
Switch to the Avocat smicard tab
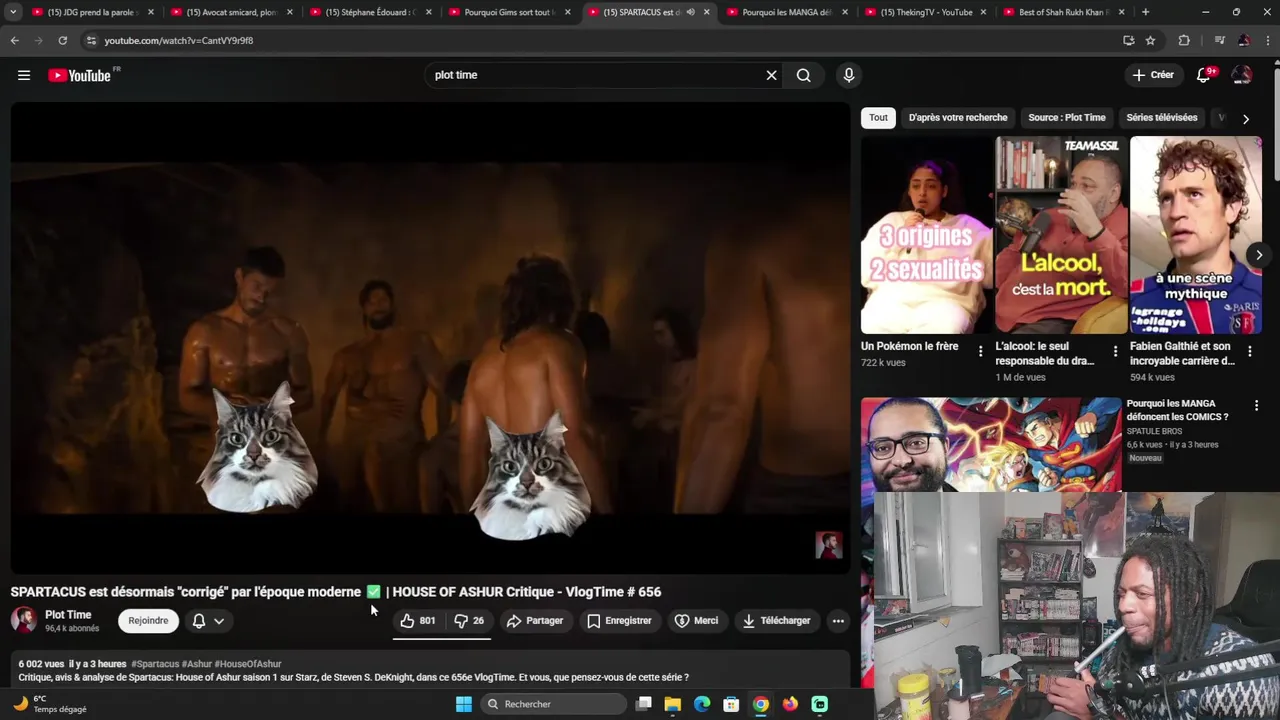point(232,12)
